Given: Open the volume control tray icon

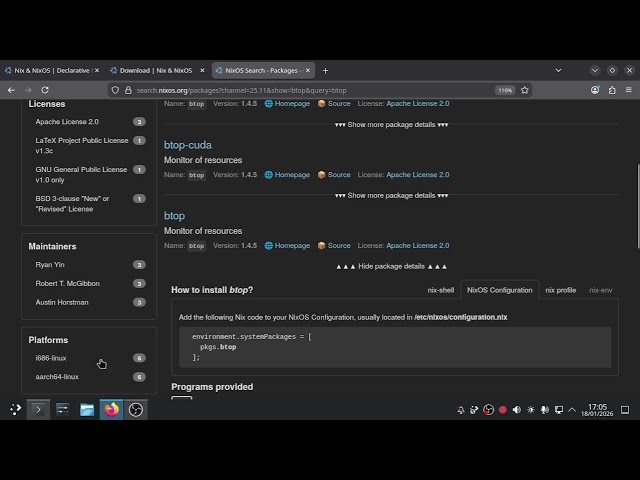Looking at the screenshot, I should [517, 410].
